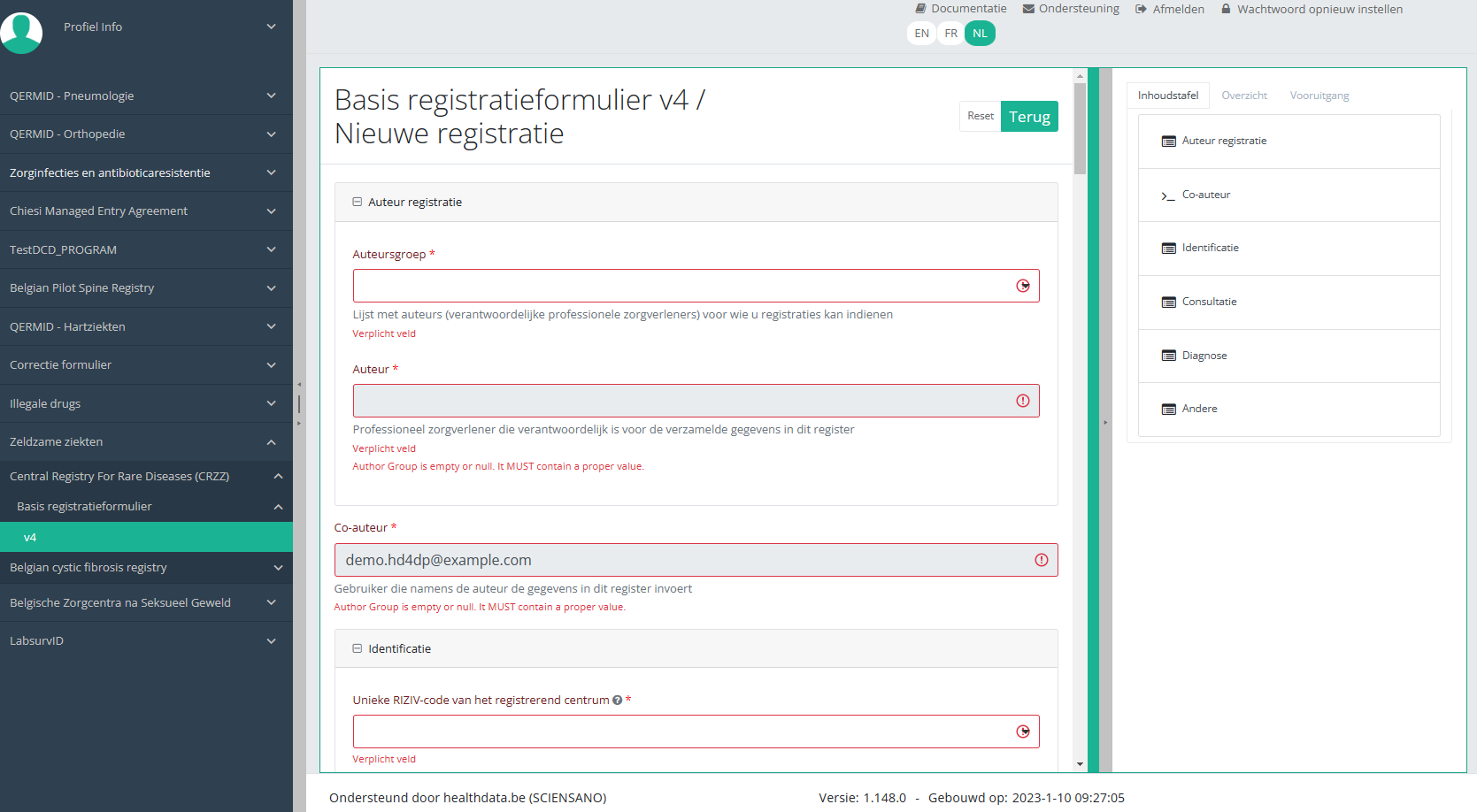The height and width of the screenshot is (812, 1477).
Task: Select the NL language option
Action: [980, 34]
